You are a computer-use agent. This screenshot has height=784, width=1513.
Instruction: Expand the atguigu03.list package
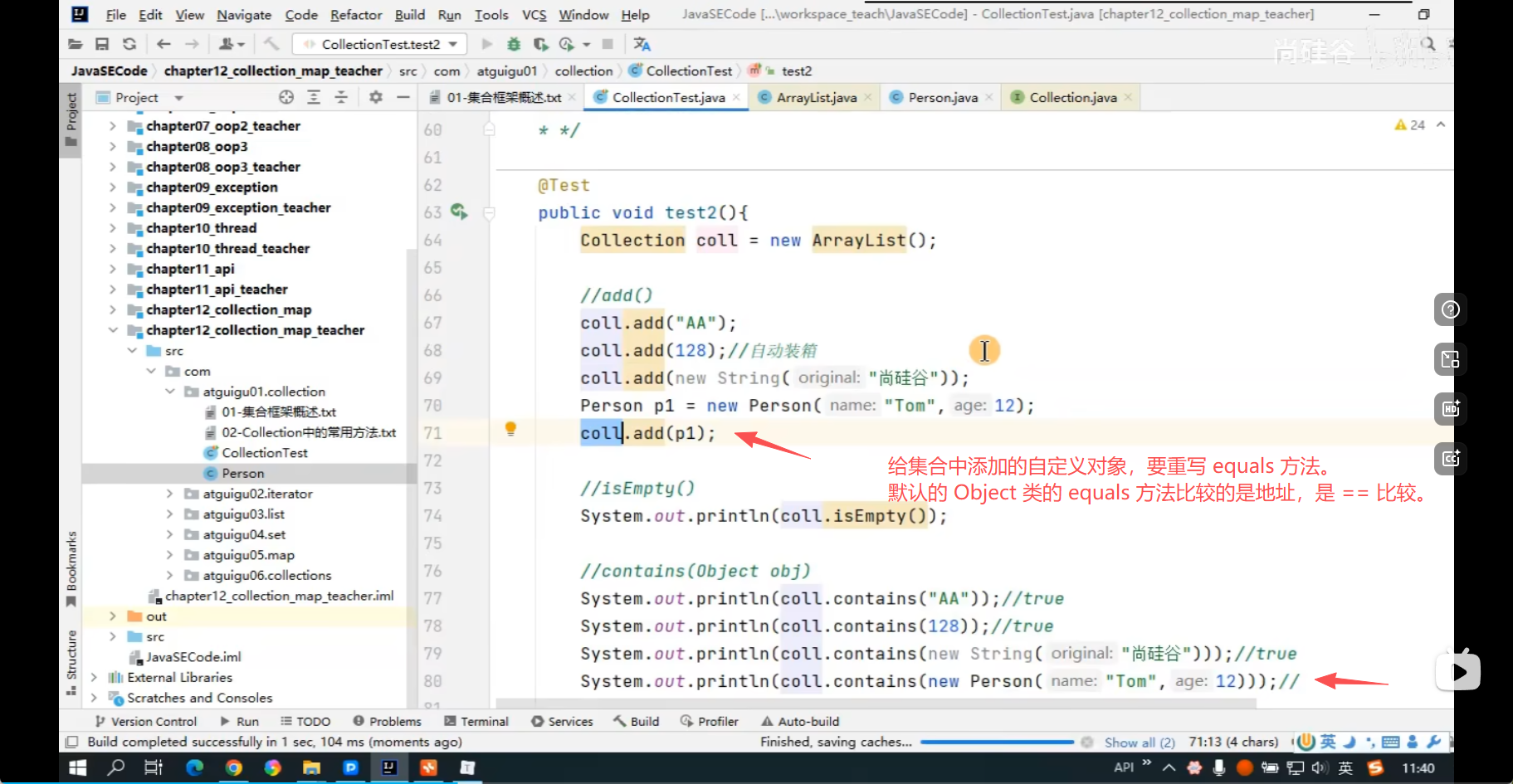tap(169, 514)
